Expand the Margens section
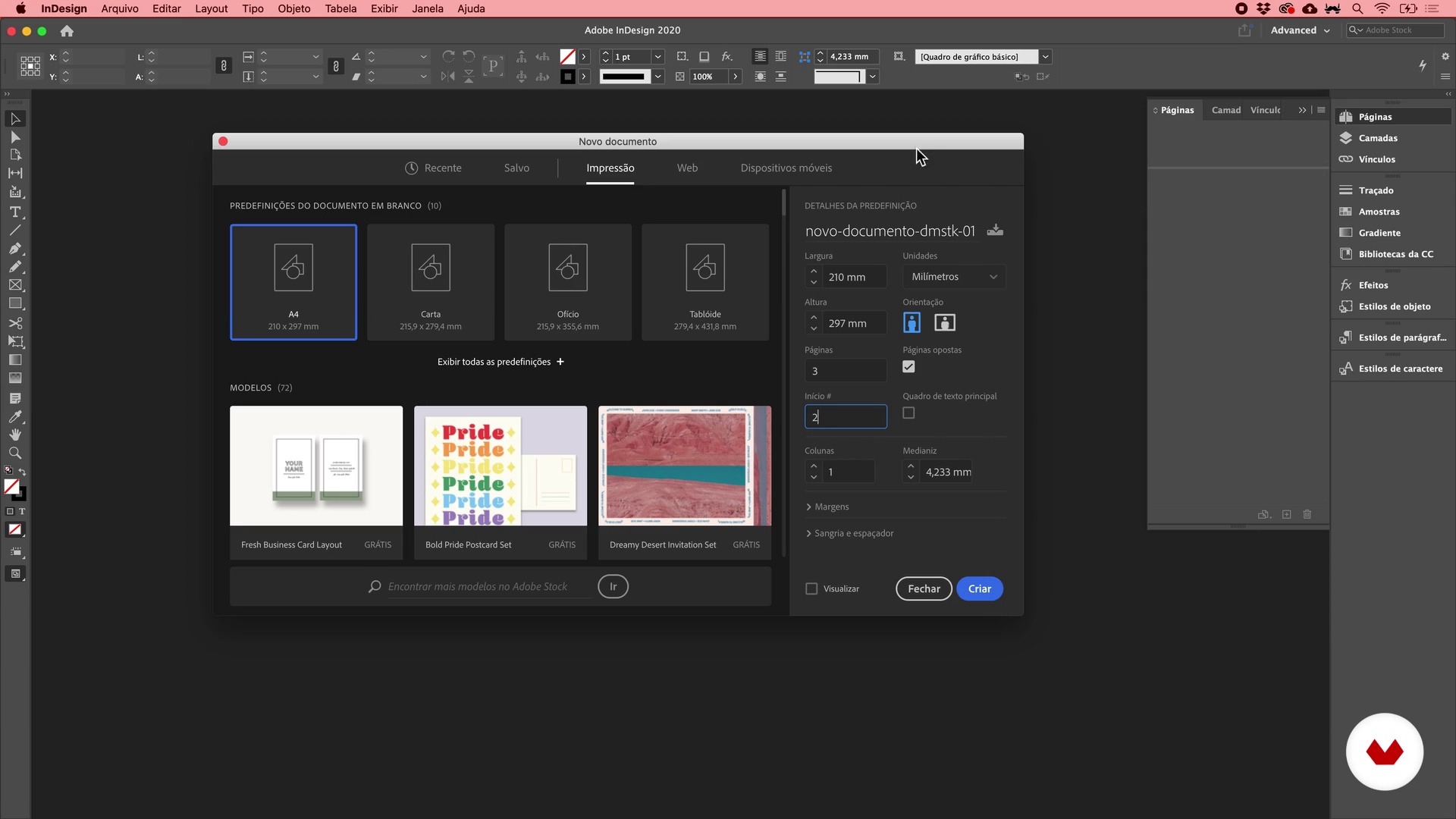This screenshot has width=1456, height=819. pos(827,507)
